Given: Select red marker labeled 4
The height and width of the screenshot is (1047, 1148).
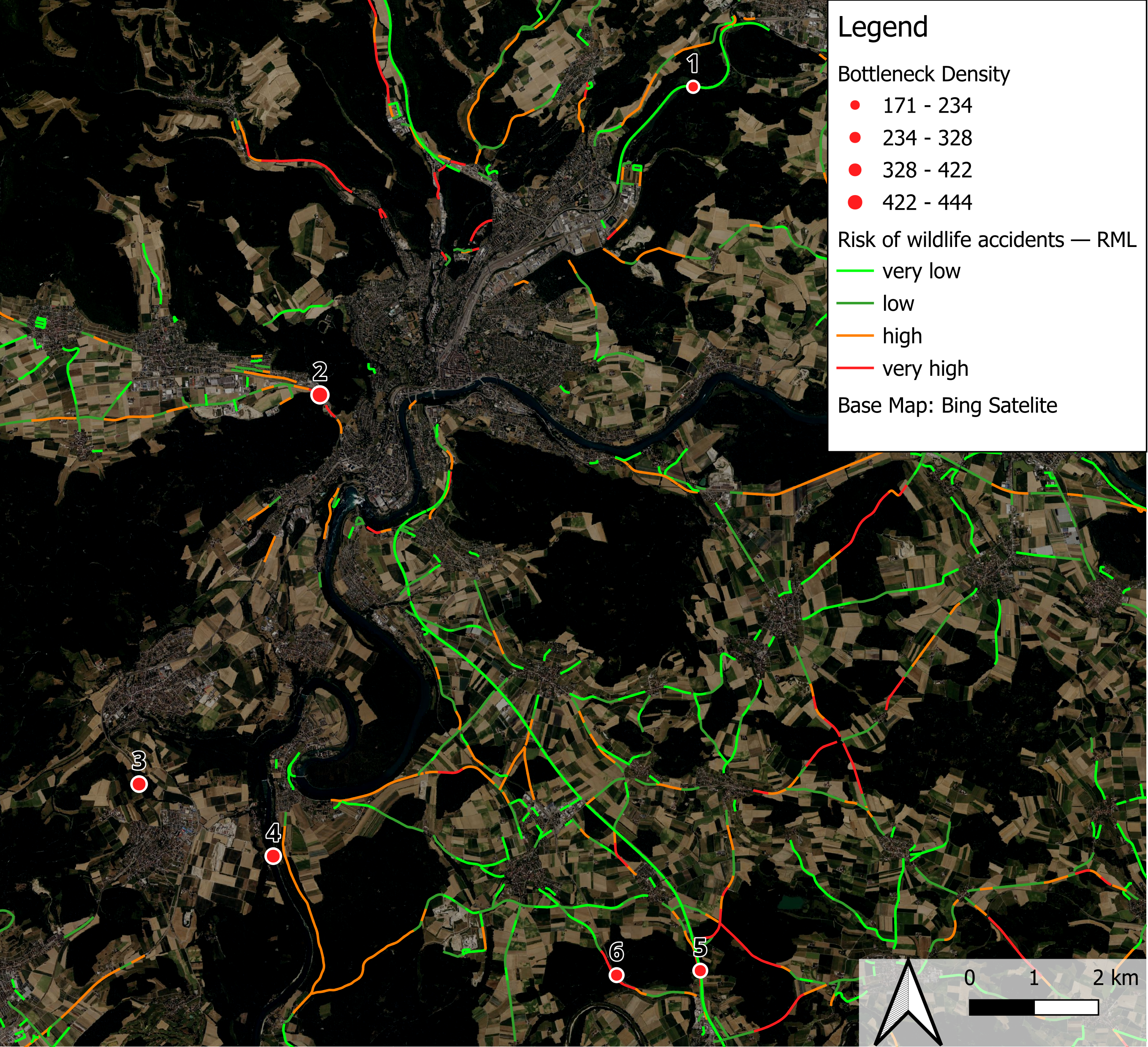Looking at the screenshot, I should pos(273,856).
